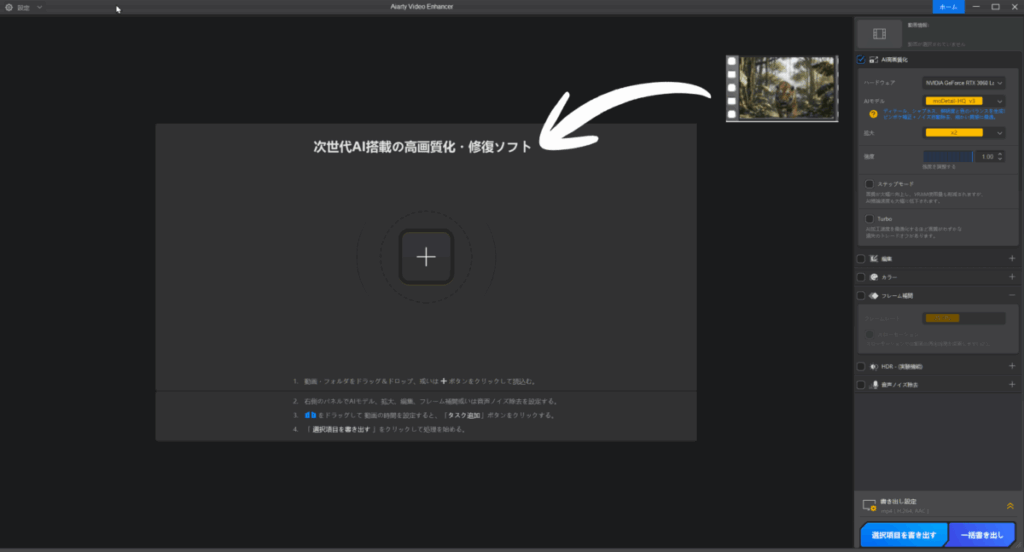Tick the 編集 section checkbox
The image size is (1024, 552).
point(861,259)
